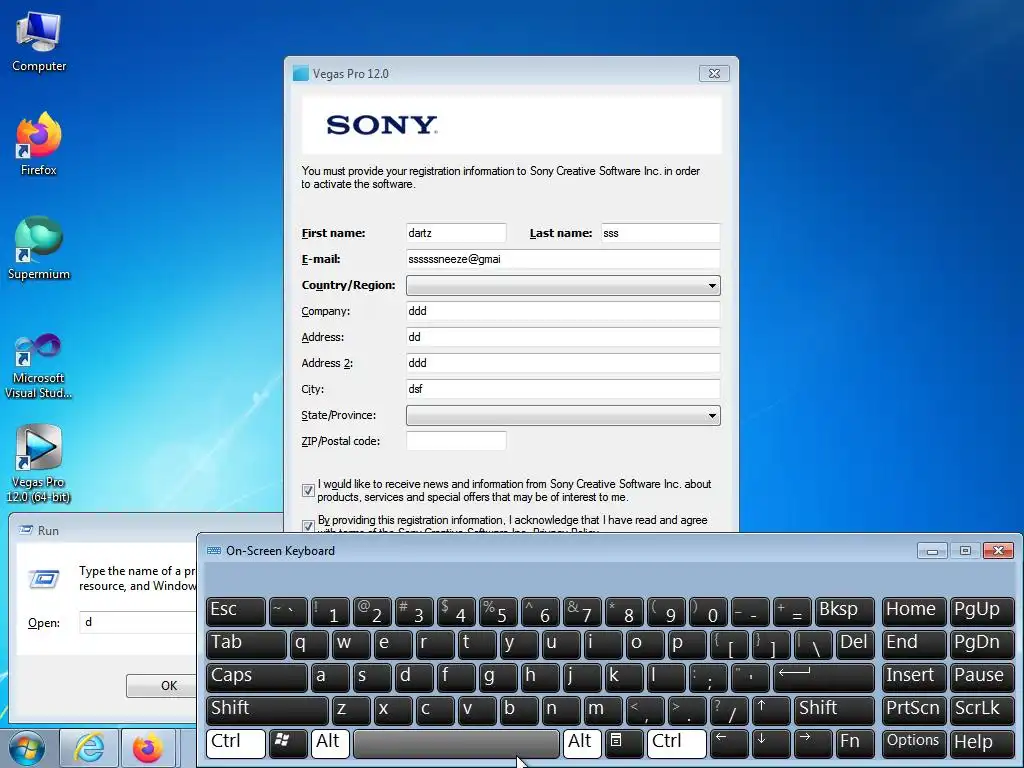Viewport: 1024px width, 768px height.
Task: Launch Internet Explorer from the taskbar
Action: [x=89, y=748]
